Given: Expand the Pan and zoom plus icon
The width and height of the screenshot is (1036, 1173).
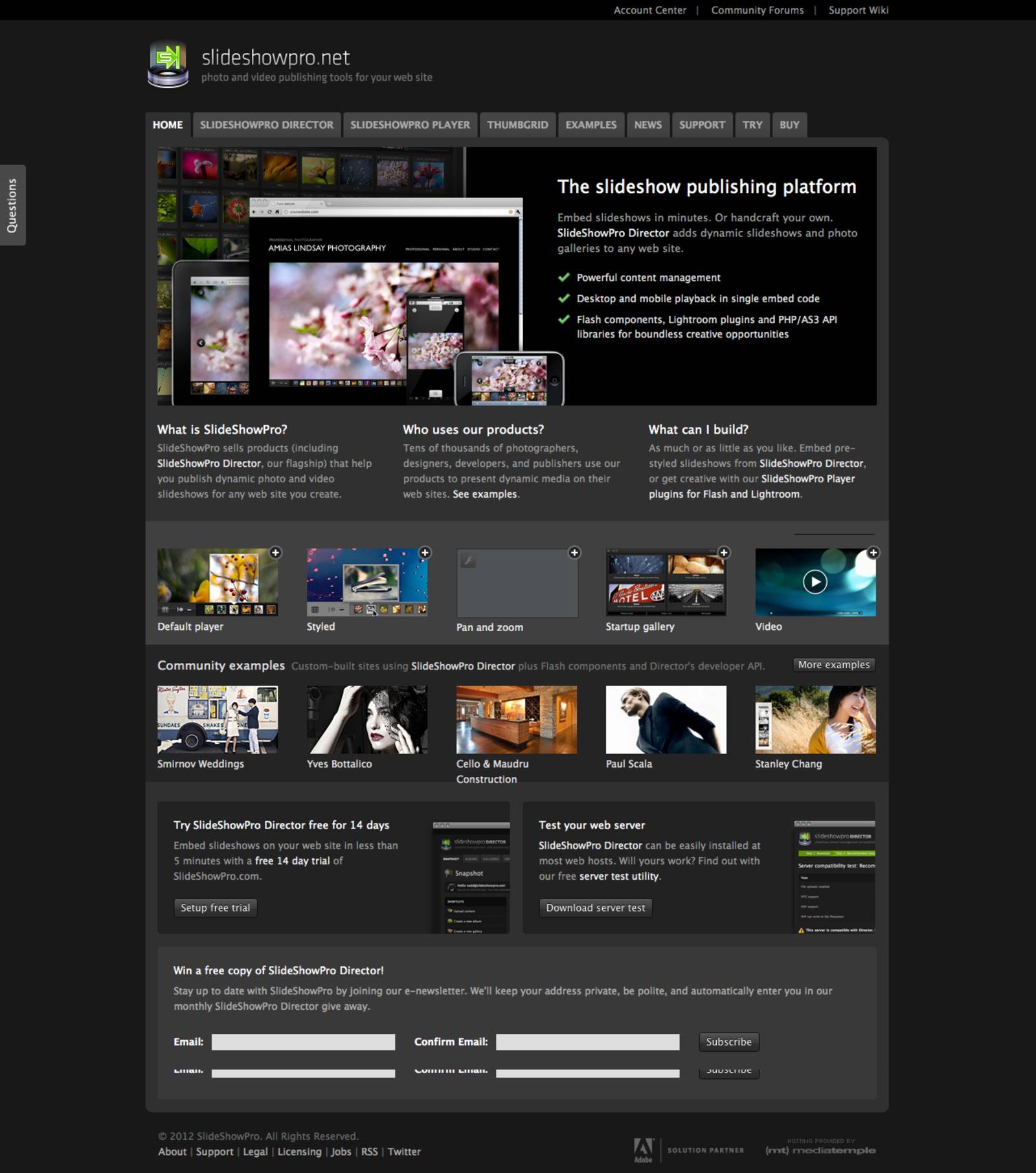Looking at the screenshot, I should (x=574, y=552).
